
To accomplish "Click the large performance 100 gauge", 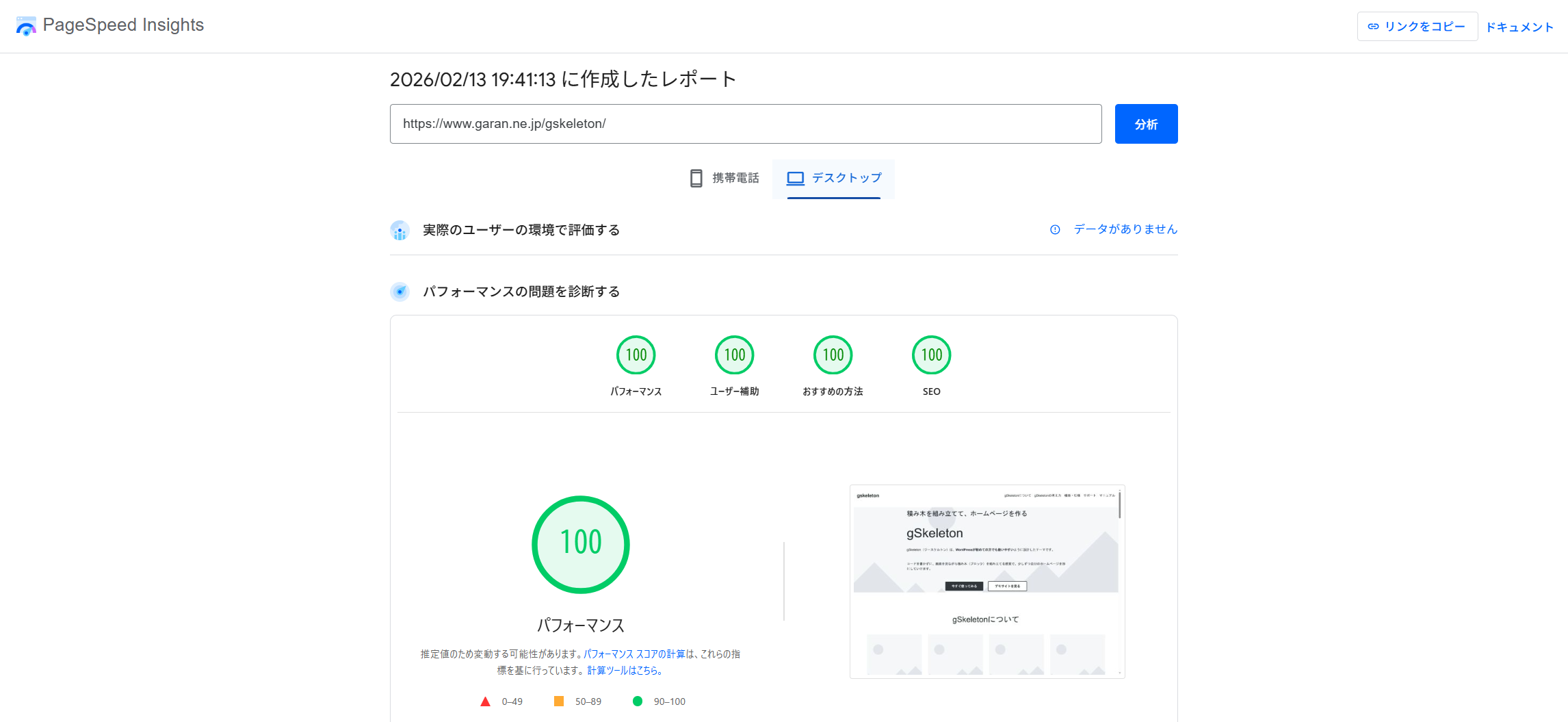I will (580, 544).
